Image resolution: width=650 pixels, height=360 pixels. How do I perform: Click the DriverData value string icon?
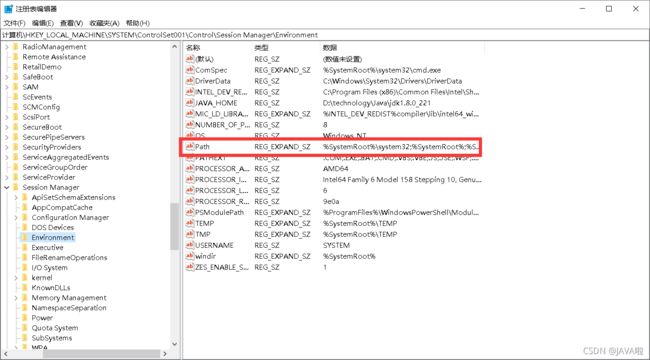click(190, 81)
